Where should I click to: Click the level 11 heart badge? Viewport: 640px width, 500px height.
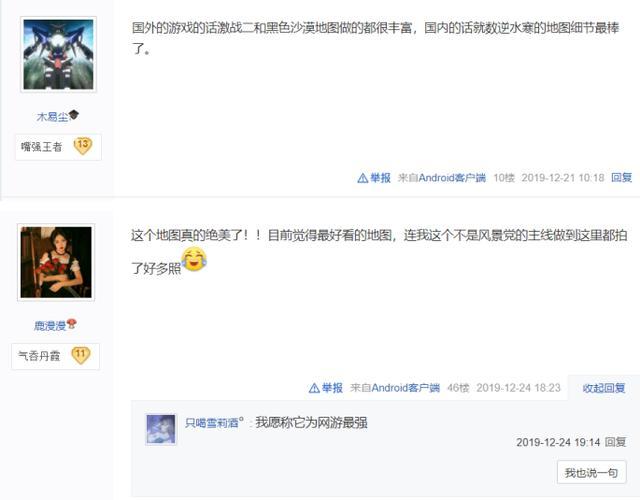tap(80, 356)
